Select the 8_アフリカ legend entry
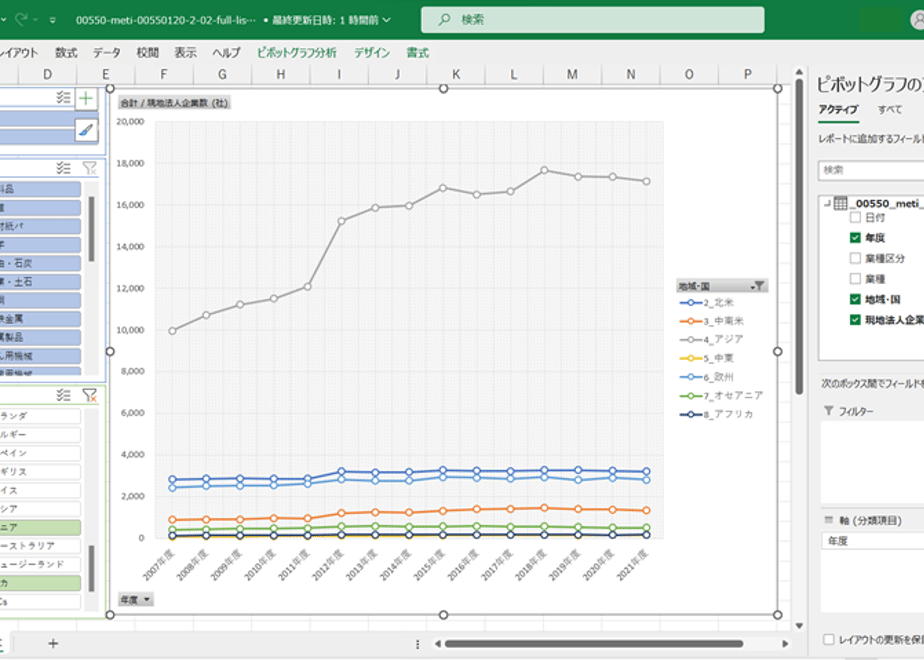 click(717, 414)
